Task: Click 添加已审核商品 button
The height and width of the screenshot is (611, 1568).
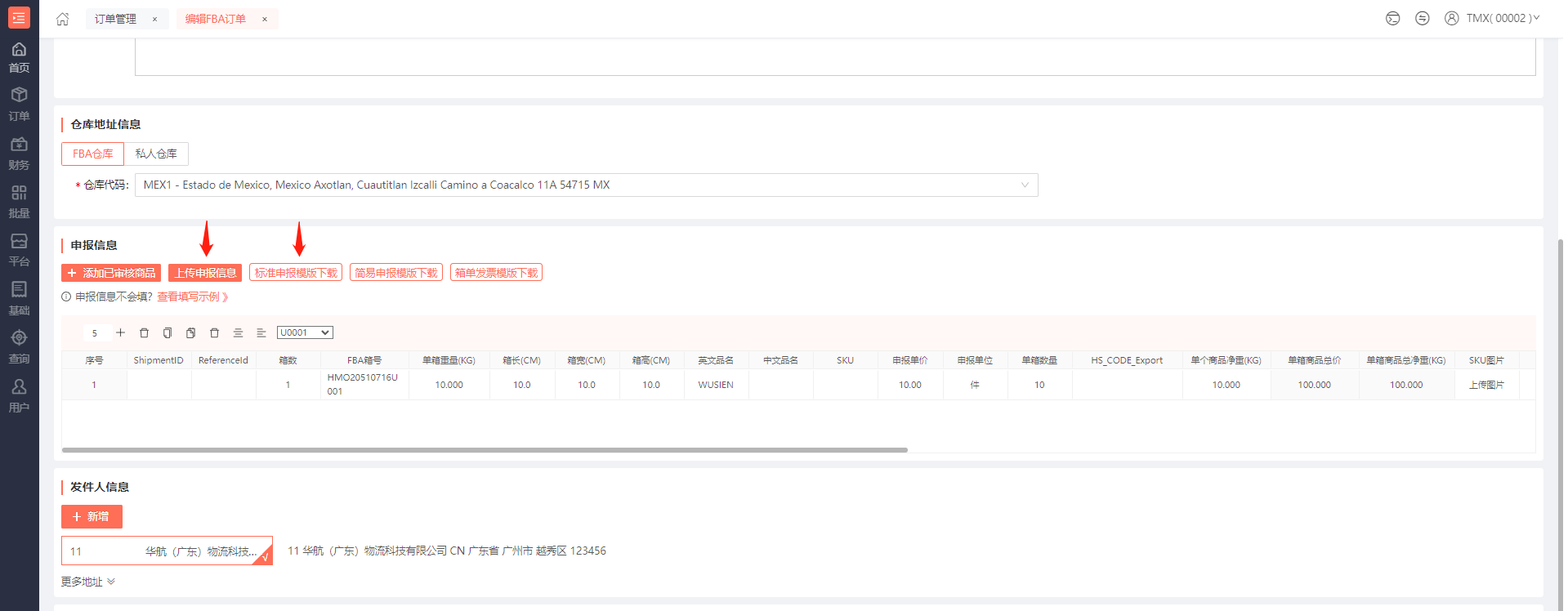Action: pyautogui.click(x=111, y=273)
